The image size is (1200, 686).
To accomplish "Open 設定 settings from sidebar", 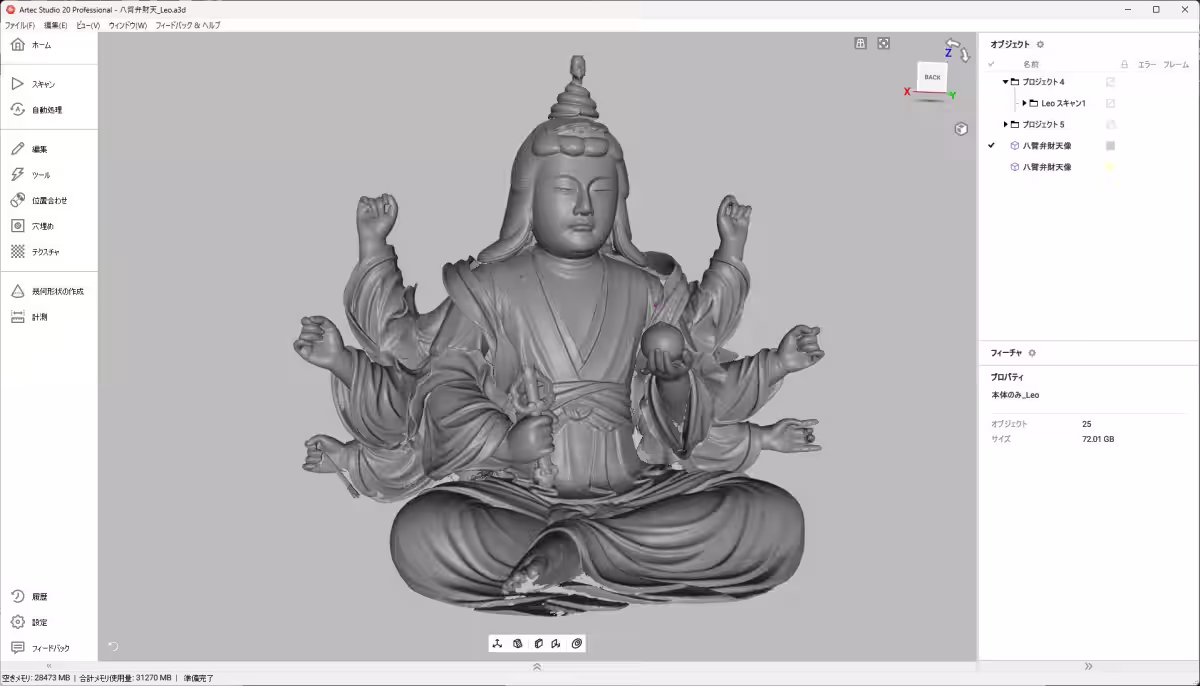I will 48,622.
